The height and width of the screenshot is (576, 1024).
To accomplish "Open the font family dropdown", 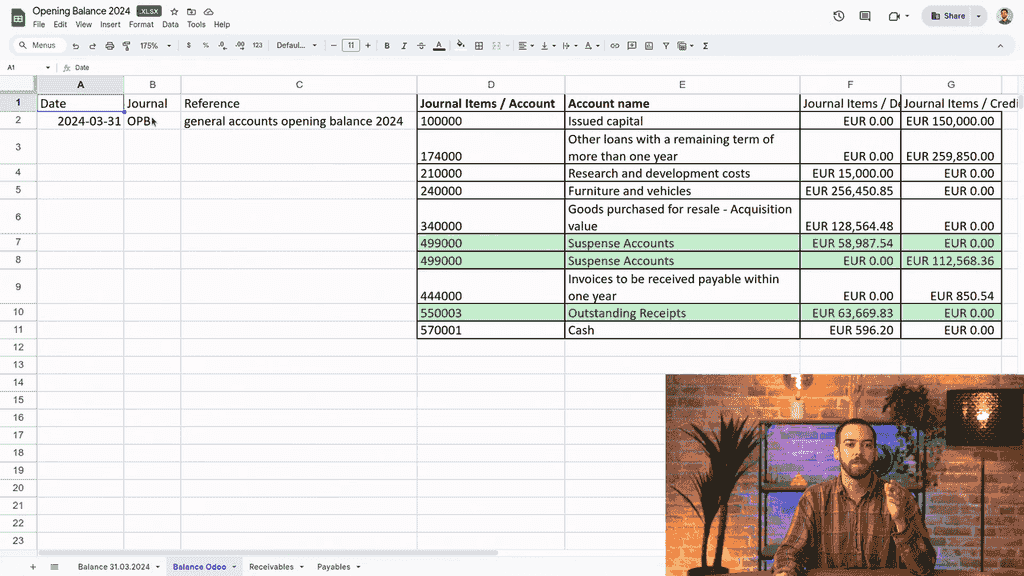I will click(296, 46).
